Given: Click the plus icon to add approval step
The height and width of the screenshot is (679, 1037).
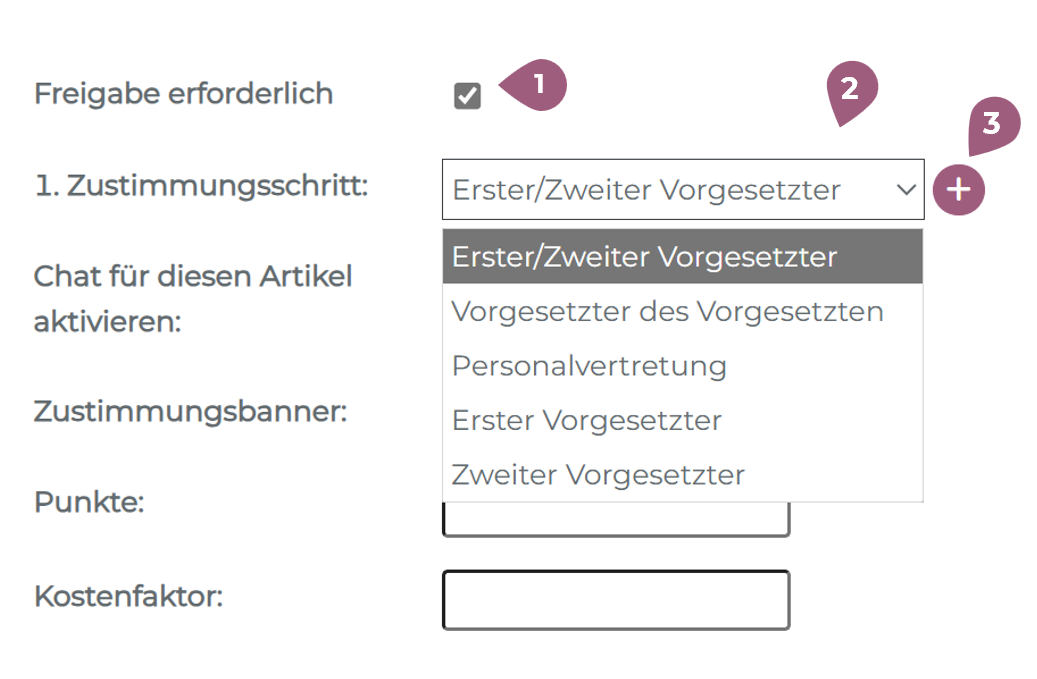Looking at the screenshot, I should [x=958, y=190].
